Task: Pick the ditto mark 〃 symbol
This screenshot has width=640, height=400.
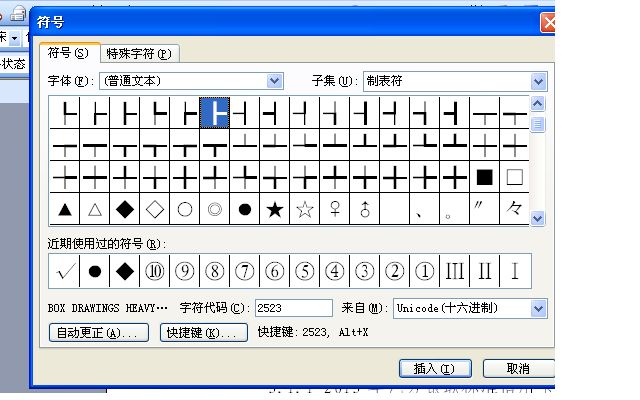Action: point(484,209)
